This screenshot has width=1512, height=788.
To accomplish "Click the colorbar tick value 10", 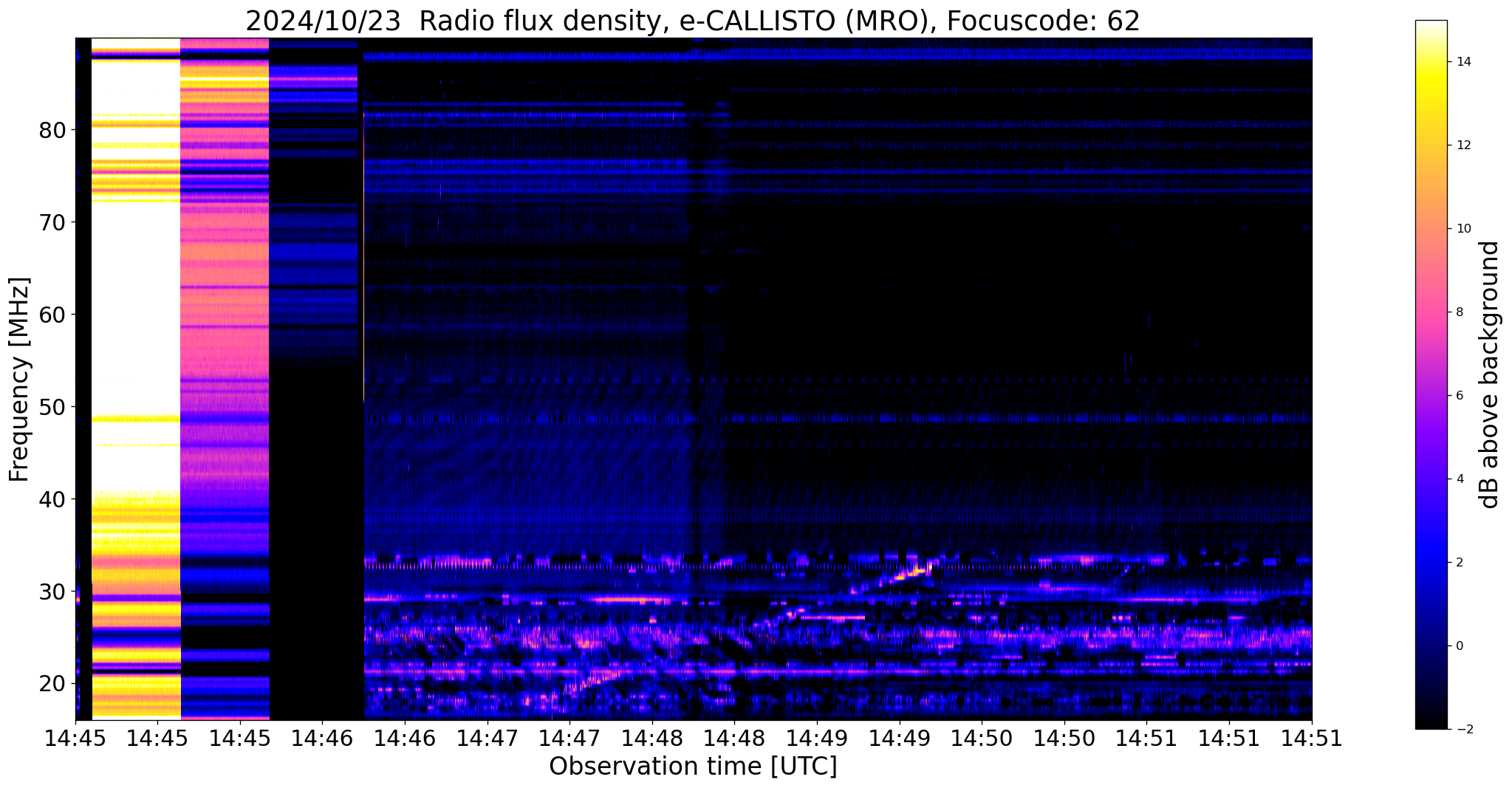I will [1463, 229].
